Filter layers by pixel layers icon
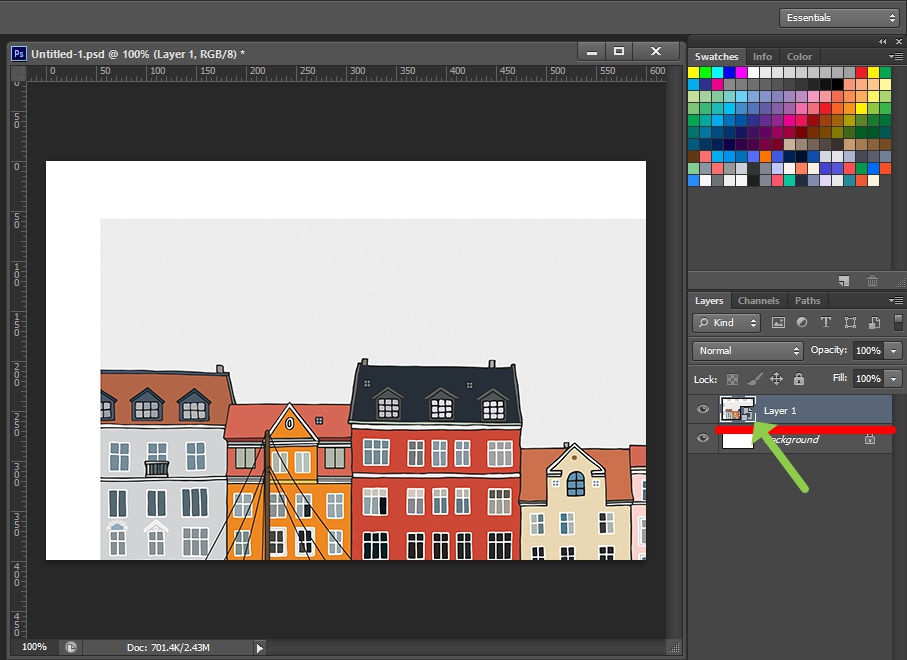 [x=778, y=323]
